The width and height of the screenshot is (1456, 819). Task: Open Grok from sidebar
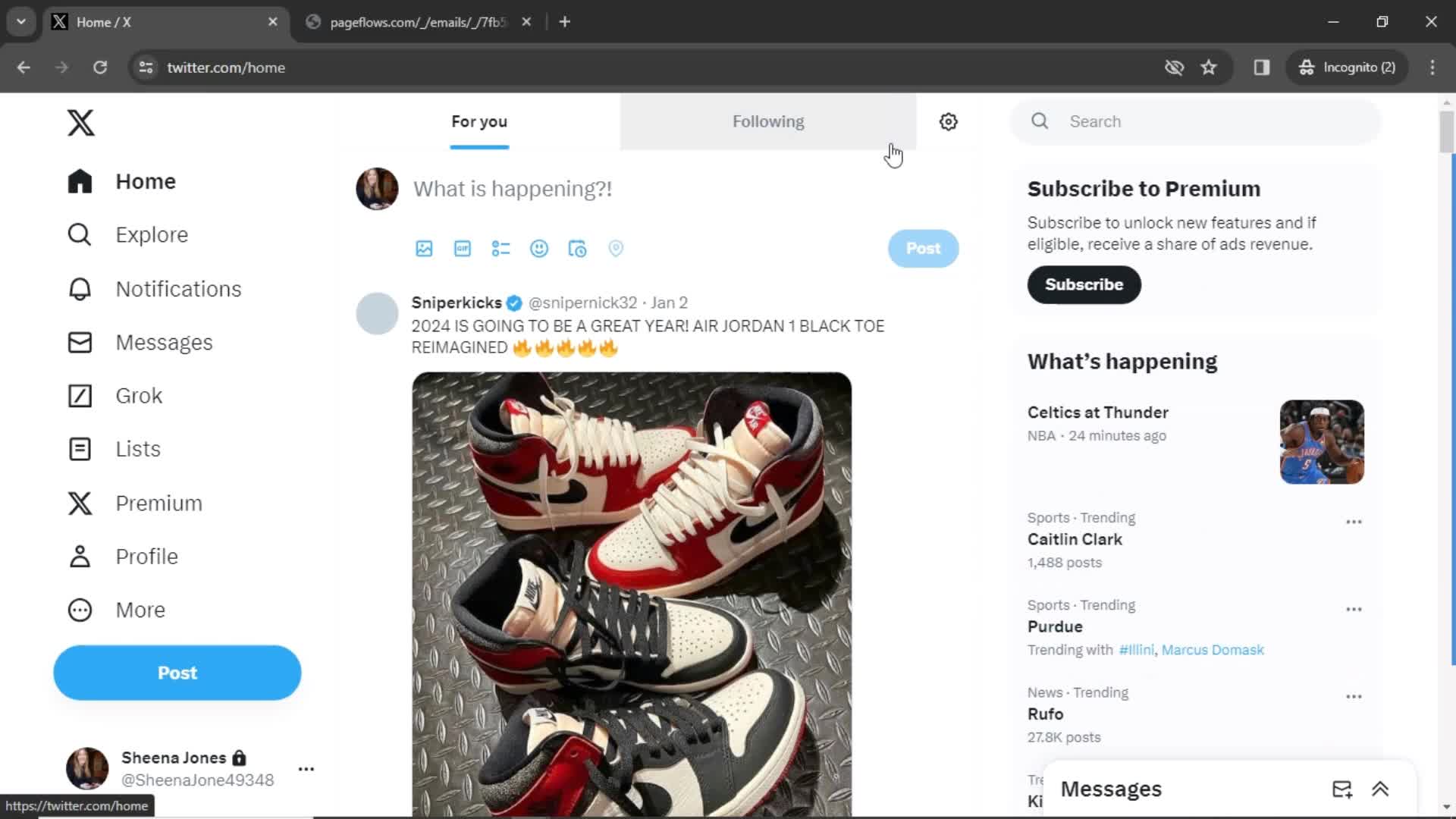(x=115, y=396)
